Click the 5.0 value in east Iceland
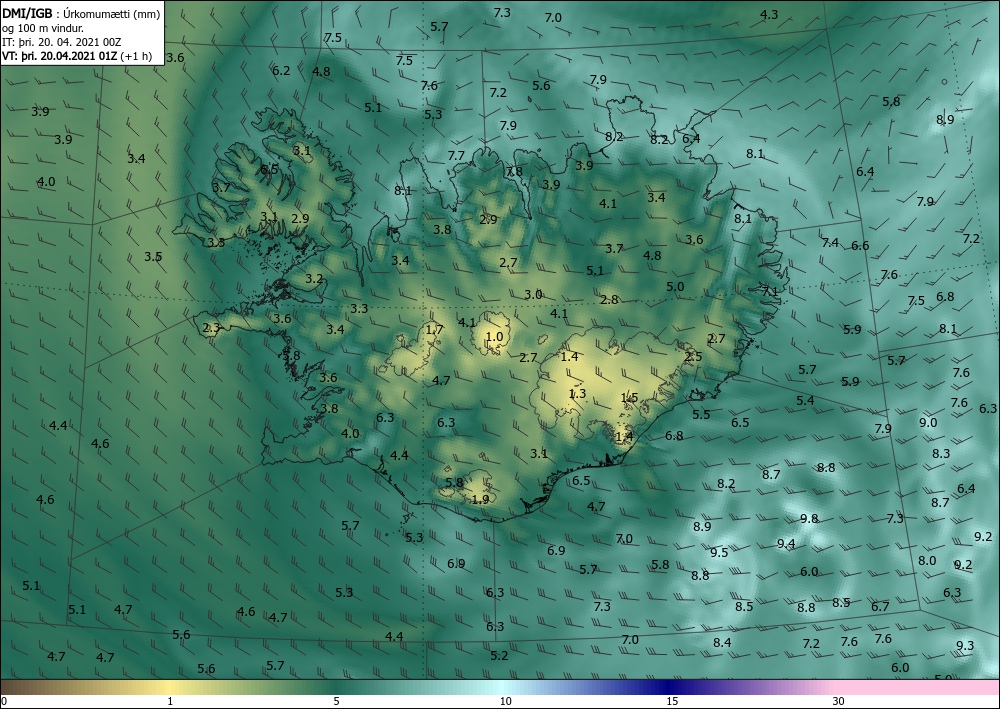 click(x=675, y=286)
